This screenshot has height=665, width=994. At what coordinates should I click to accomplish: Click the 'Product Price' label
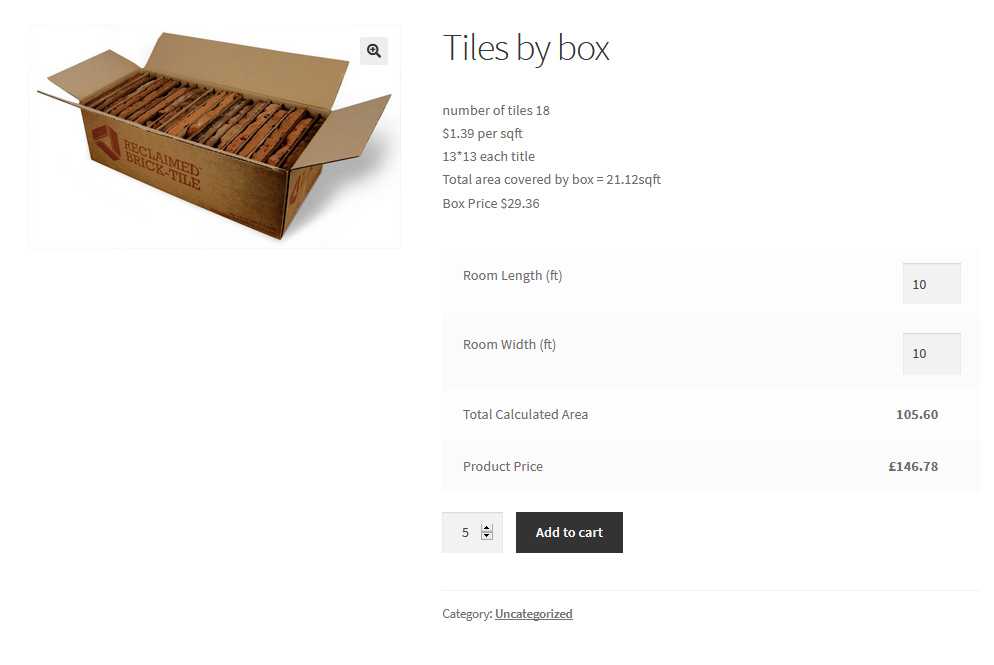coord(503,467)
